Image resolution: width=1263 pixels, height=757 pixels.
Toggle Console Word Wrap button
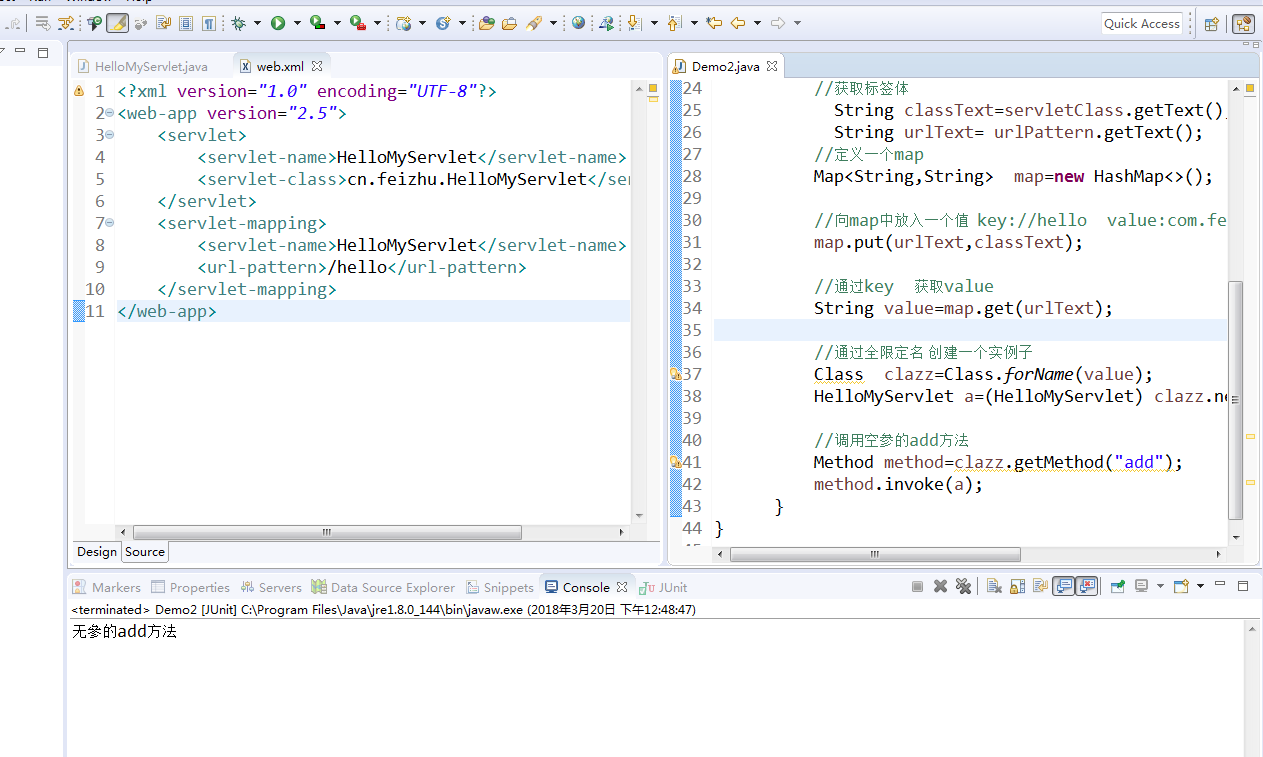pyautogui.click(x=1040, y=587)
